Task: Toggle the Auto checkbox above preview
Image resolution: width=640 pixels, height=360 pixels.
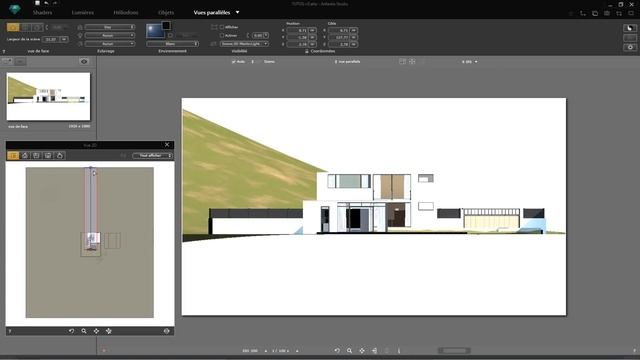Action: point(233,62)
